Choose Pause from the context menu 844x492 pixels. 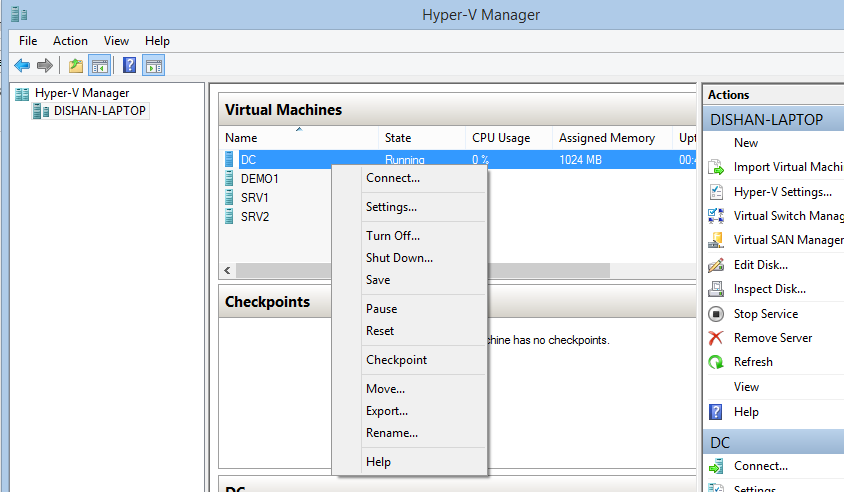[410, 309]
